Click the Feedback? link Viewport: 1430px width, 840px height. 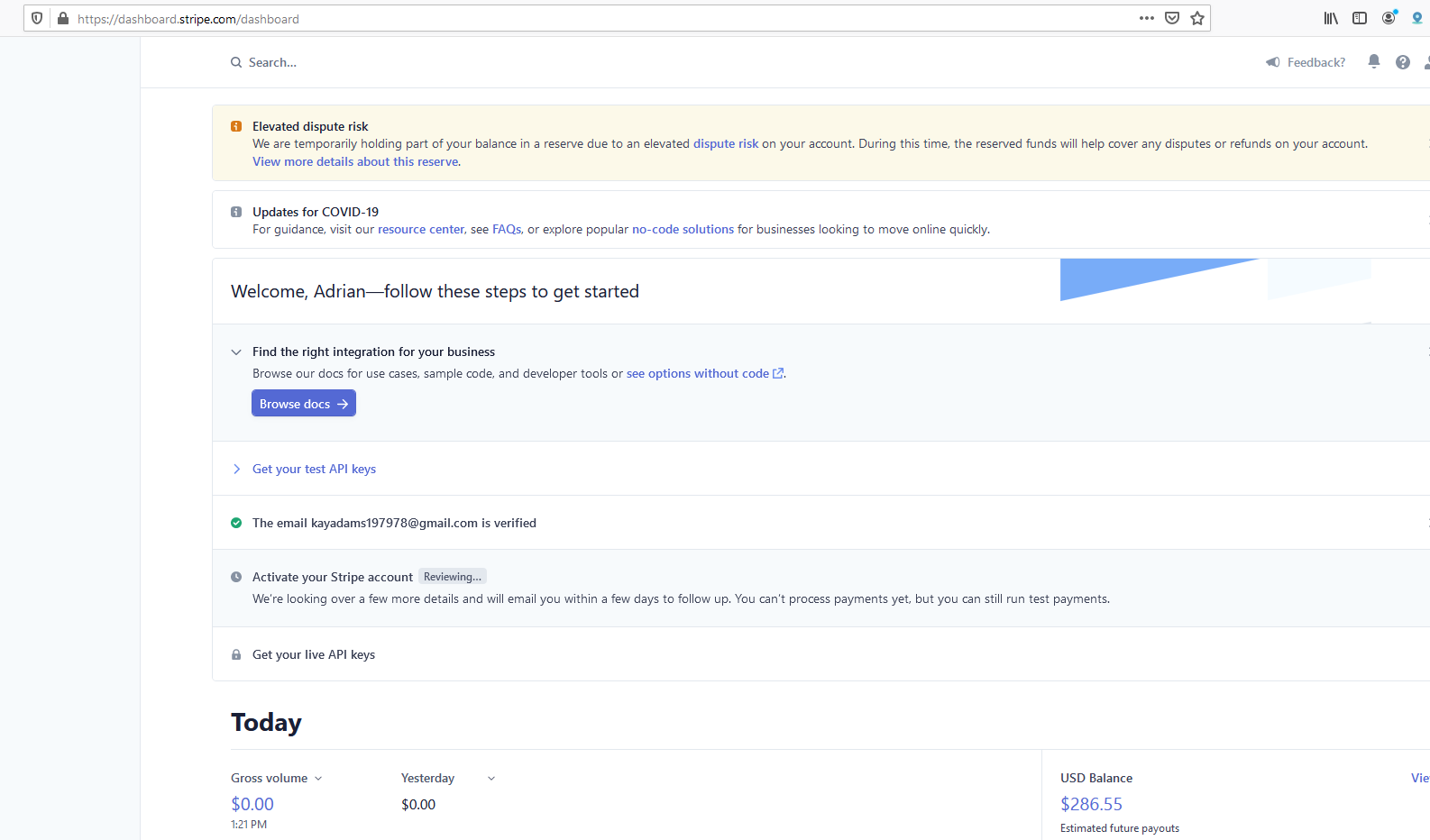tap(1316, 62)
